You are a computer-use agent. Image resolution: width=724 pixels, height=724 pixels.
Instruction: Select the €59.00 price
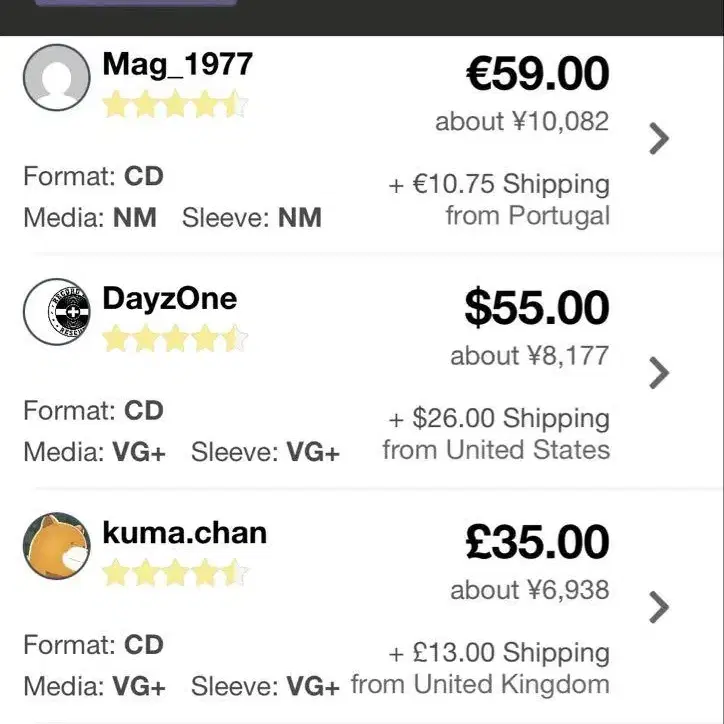537,73
